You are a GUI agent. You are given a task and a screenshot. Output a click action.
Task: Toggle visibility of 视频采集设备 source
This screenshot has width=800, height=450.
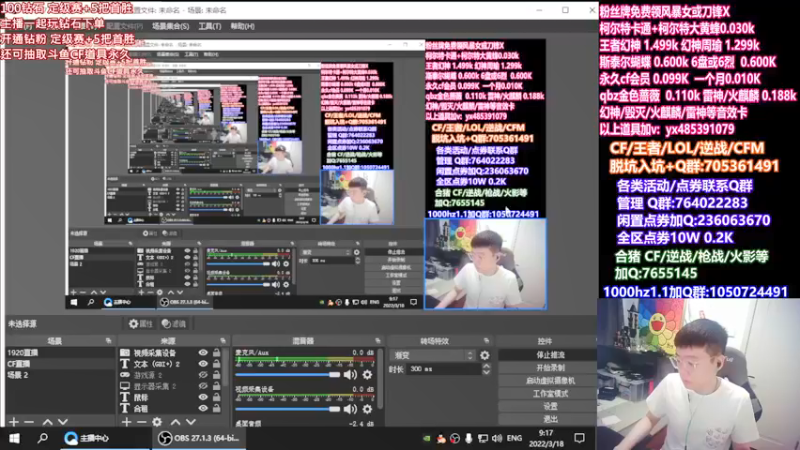click(x=203, y=353)
